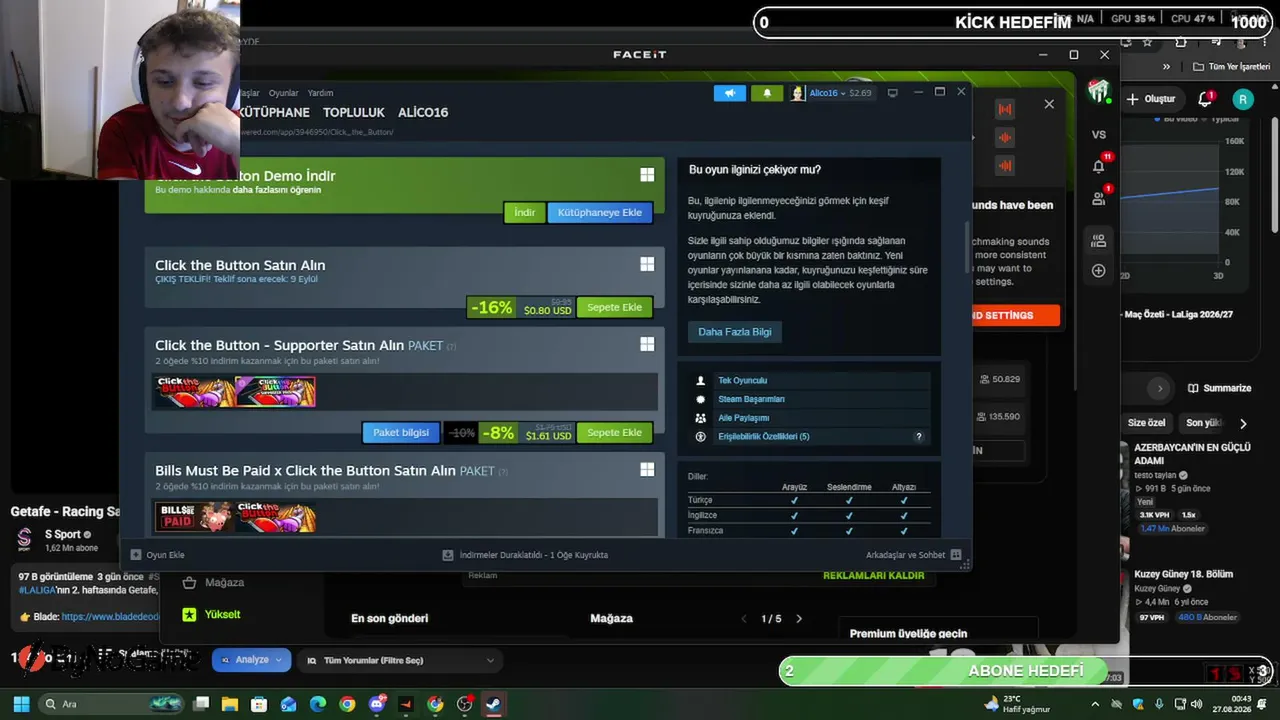The image size is (1280, 720).
Task: Click the YouTube Oluştur create button
Action: pyautogui.click(x=1152, y=99)
